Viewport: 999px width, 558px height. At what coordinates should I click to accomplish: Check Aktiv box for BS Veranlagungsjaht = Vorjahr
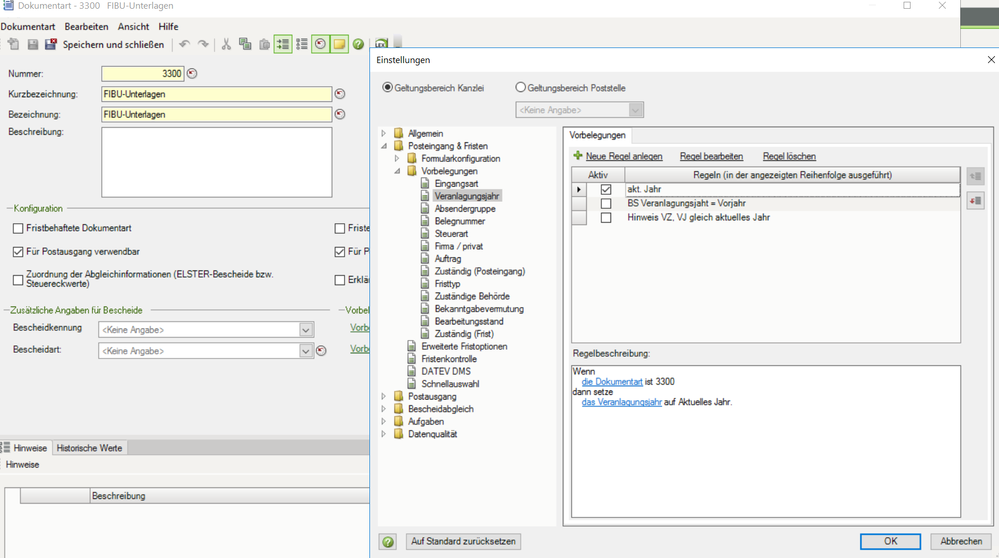(606, 203)
